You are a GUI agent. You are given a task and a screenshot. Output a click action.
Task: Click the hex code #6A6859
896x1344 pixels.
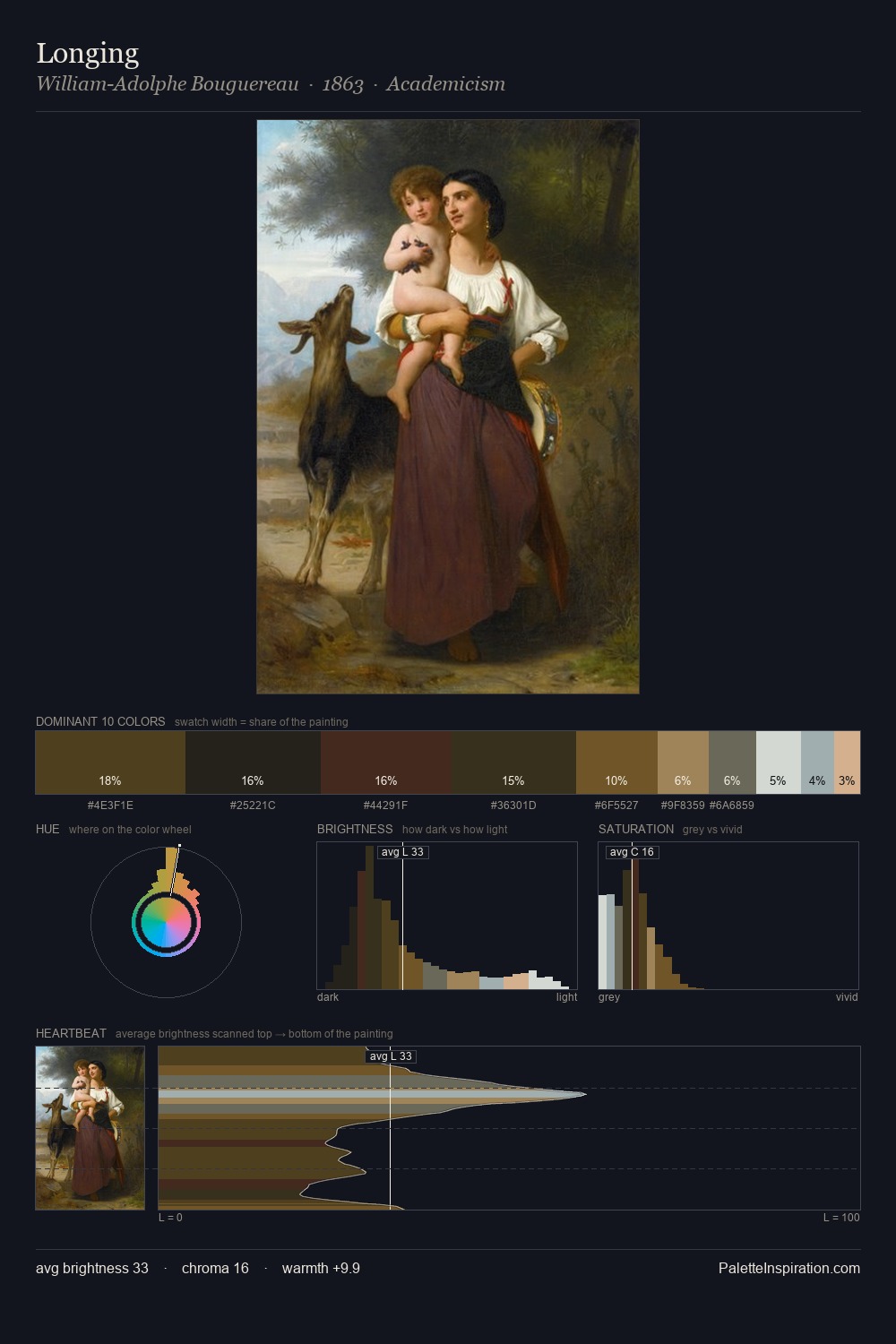pos(732,806)
